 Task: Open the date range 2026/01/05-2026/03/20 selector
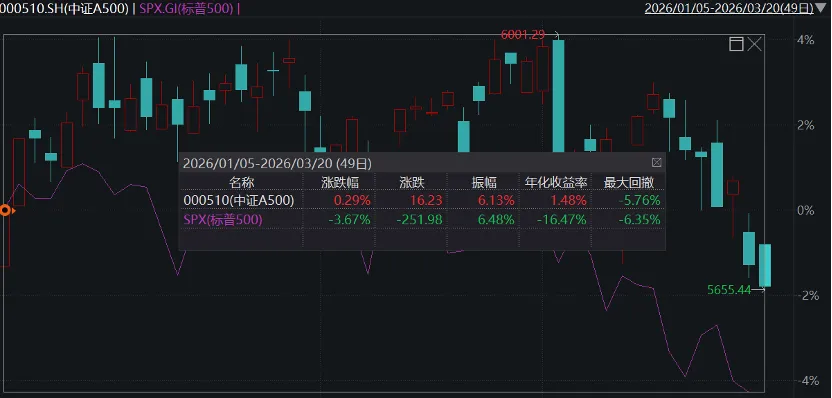pyautogui.click(x=729, y=7)
